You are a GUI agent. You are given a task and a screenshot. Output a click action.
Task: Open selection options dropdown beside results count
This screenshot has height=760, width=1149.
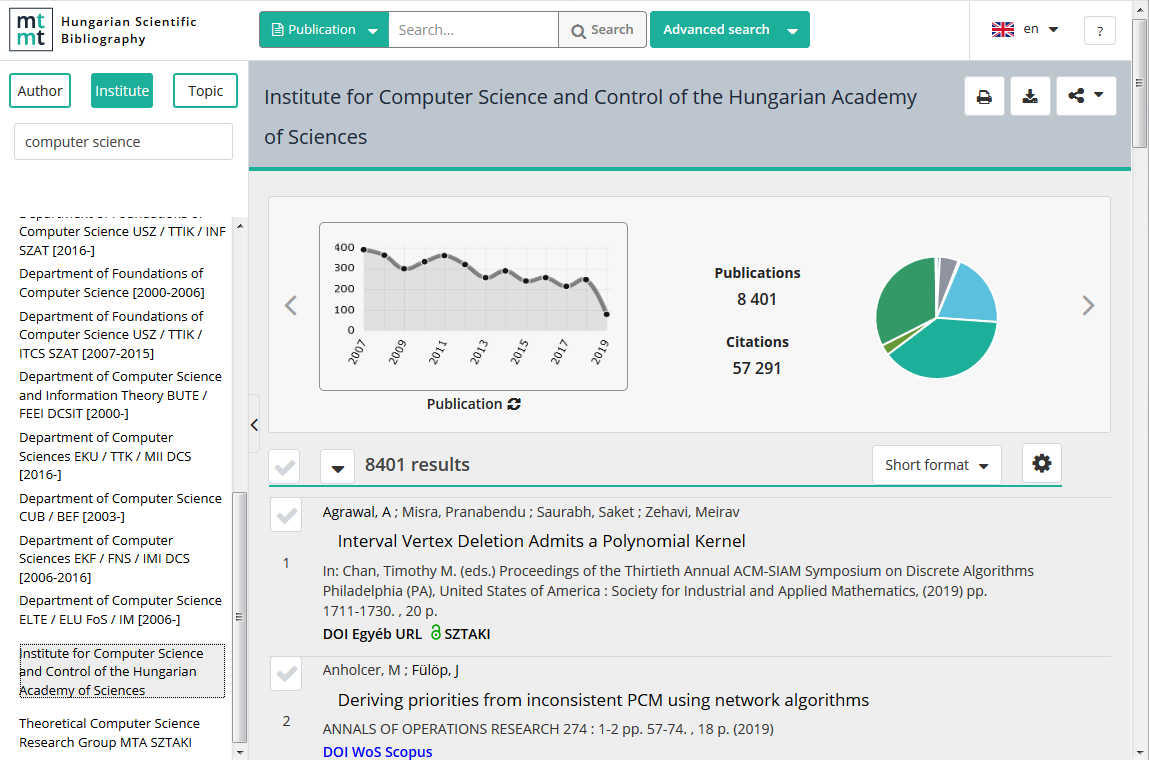pos(338,467)
